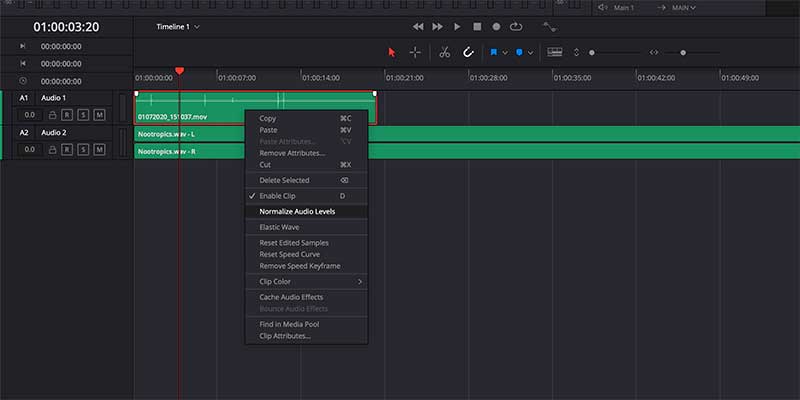
Task: Add a blue flag to the clip
Action: tap(494, 53)
